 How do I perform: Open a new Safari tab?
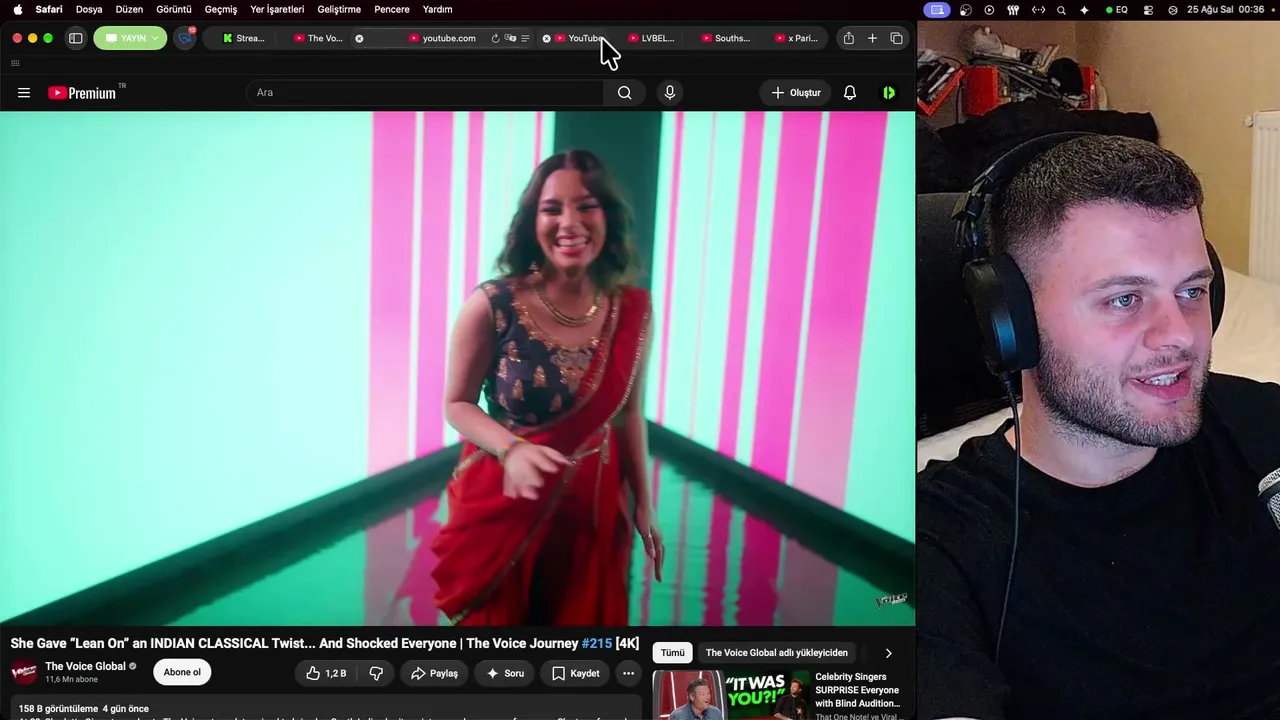pos(872,38)
